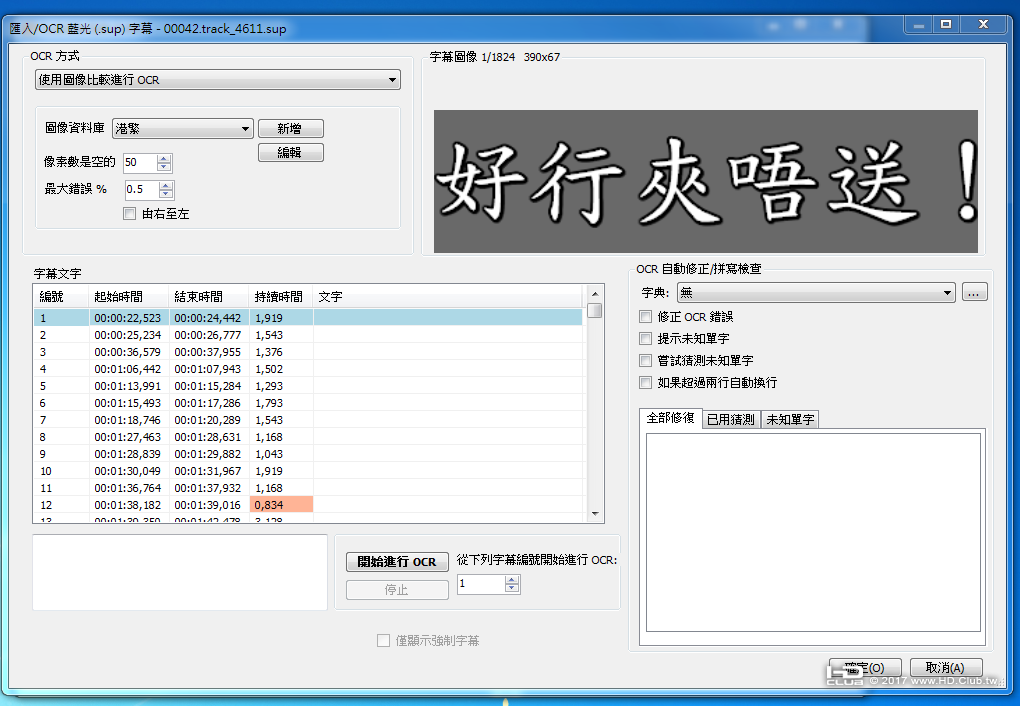Check 嘗試猜測未知單字

pos(645,361)
